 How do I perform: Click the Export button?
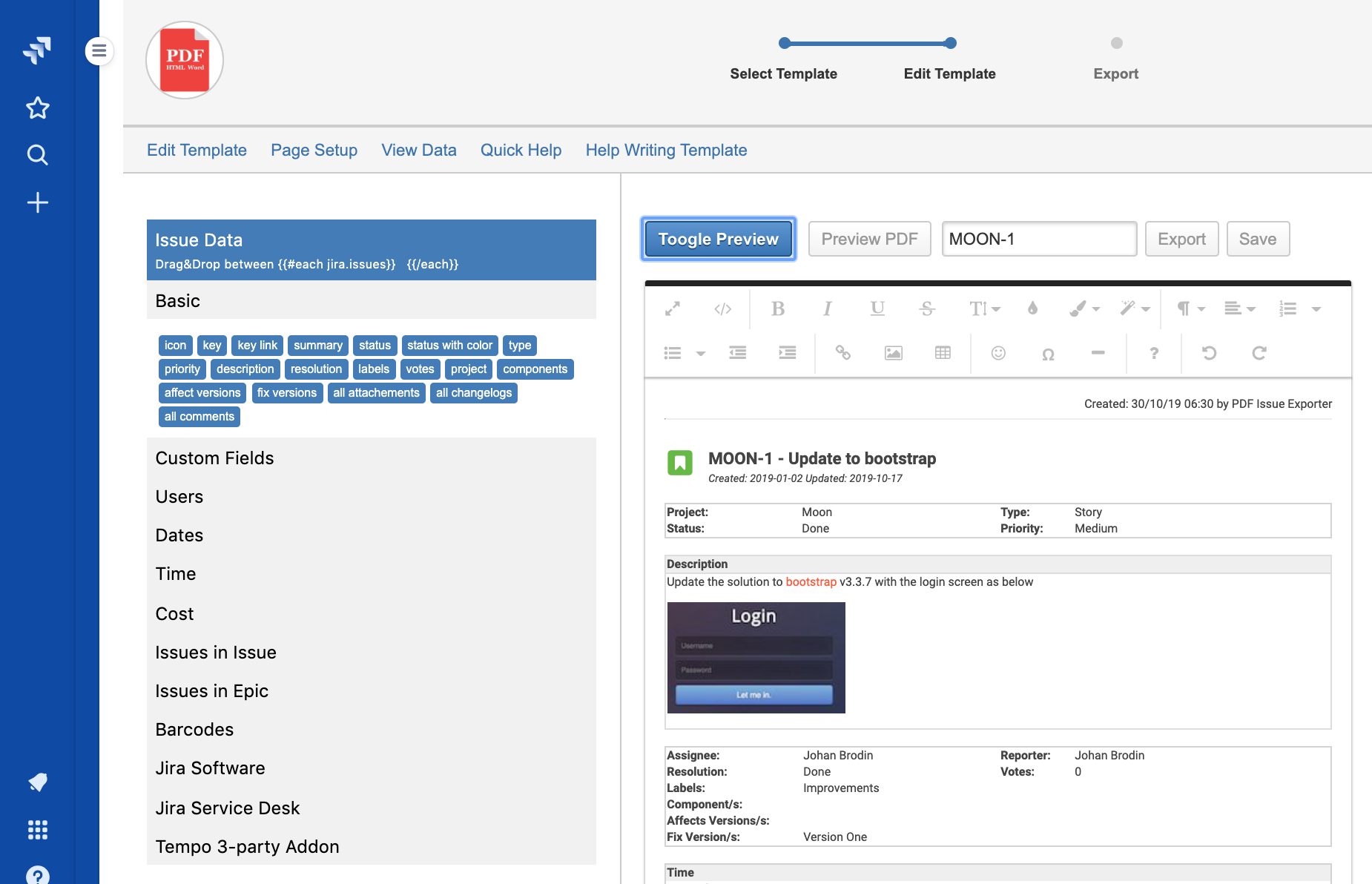tap(1181, 239)
